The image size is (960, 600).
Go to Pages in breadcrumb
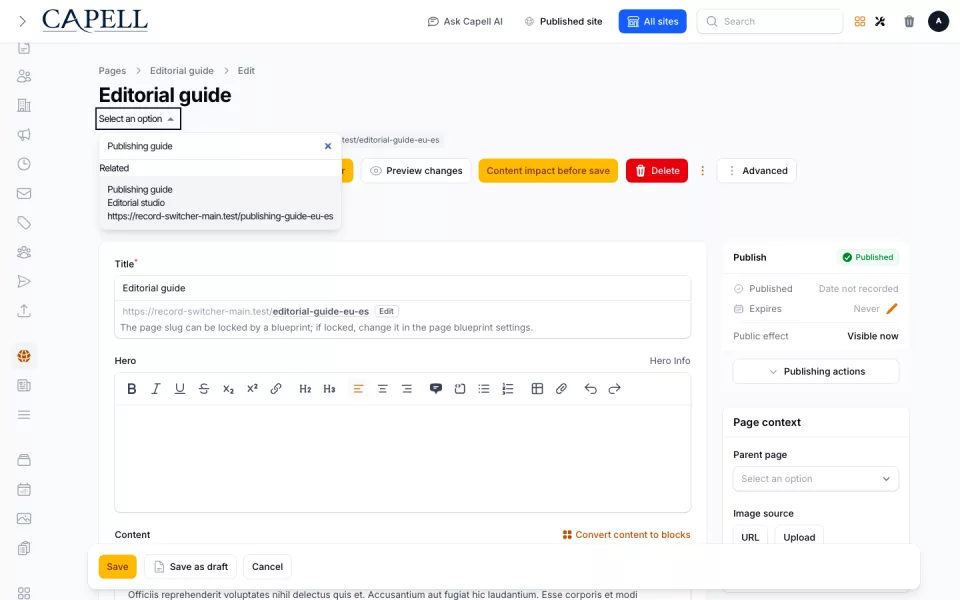(x=112, y=70)
